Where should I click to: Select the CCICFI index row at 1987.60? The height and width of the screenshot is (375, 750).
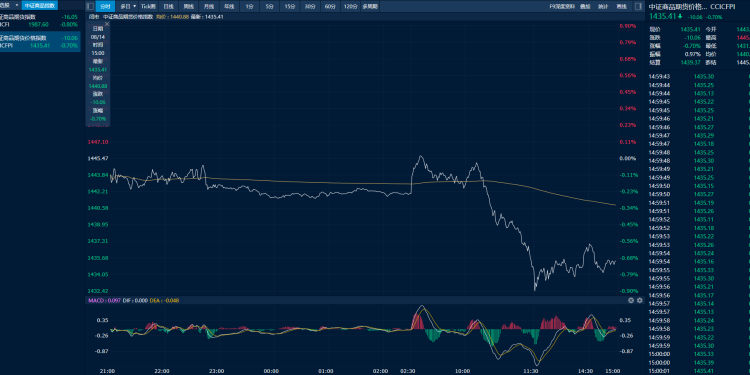click(x=40, y=21)
